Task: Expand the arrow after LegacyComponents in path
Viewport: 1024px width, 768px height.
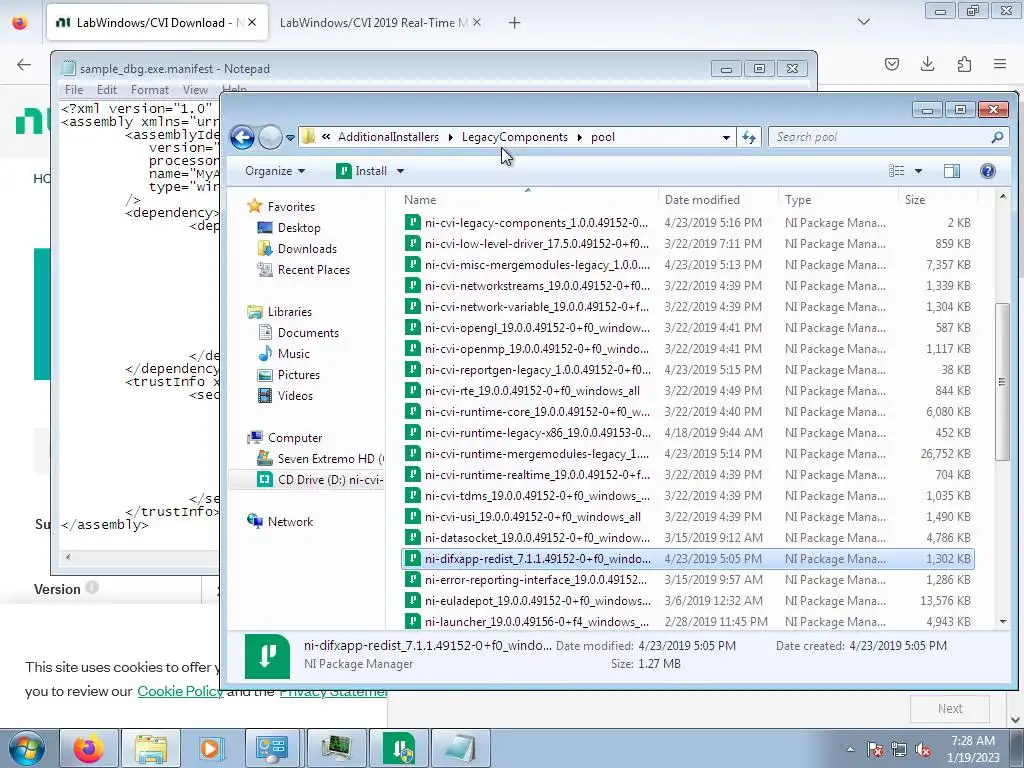Action: (579, 137)
